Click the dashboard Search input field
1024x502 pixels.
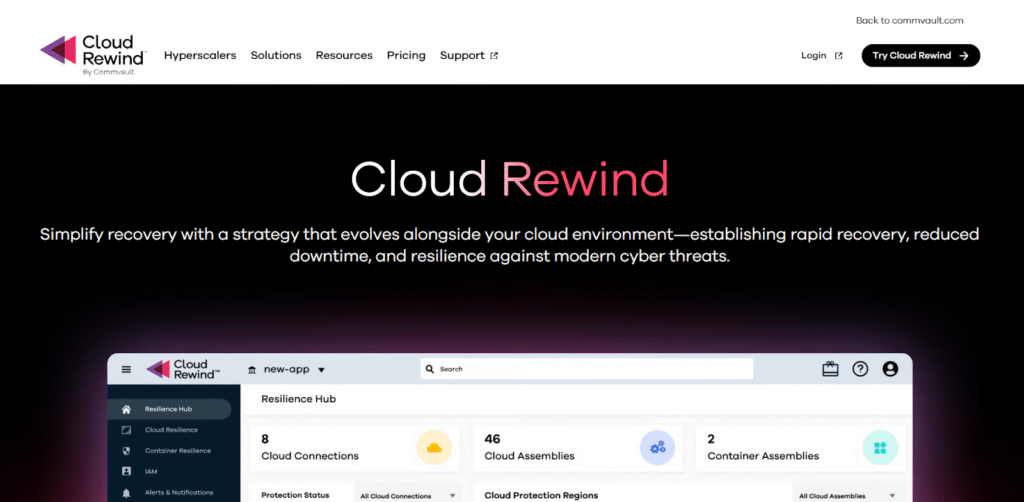(586, 369)
